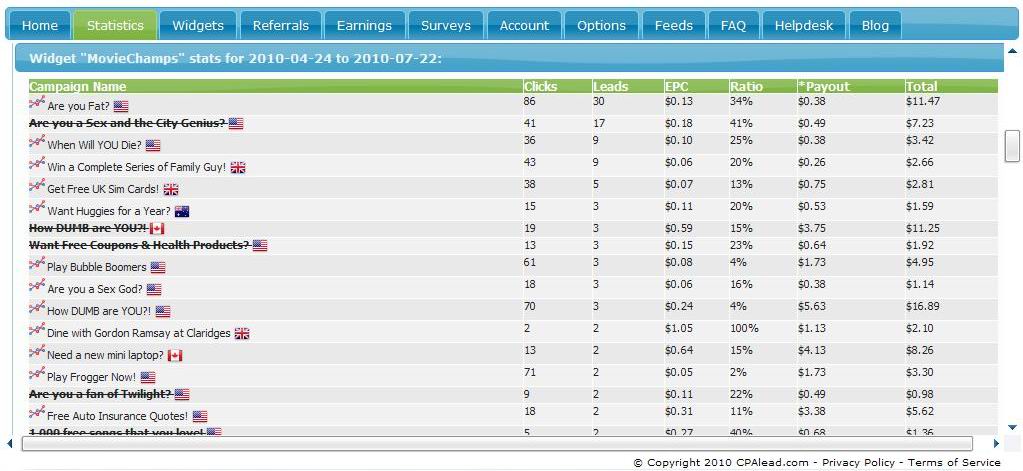The height and width of the screenshot is (471, 1023).
Task: Open the Account tab
Action: coord(524,25)
